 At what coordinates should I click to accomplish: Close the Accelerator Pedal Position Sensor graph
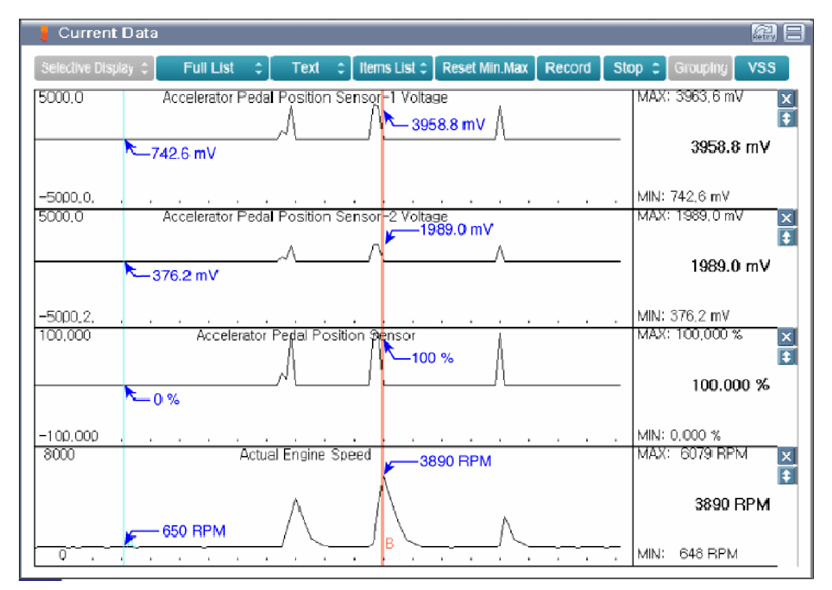(x=785, y=336)
